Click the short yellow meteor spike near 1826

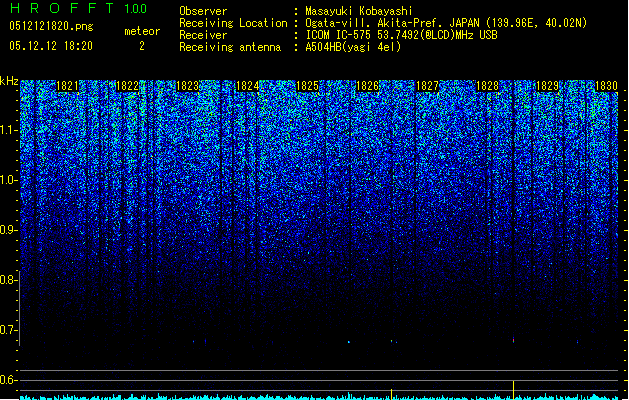click(392, 394)
